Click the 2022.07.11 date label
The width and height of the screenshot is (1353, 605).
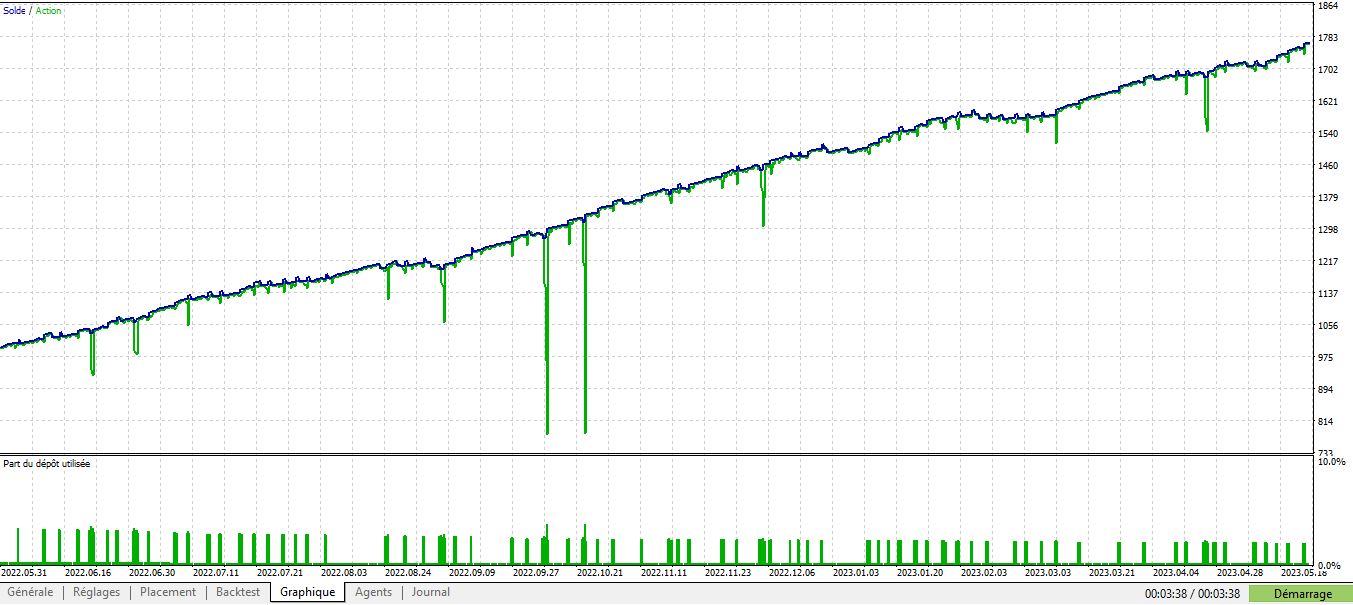(215, 574)
